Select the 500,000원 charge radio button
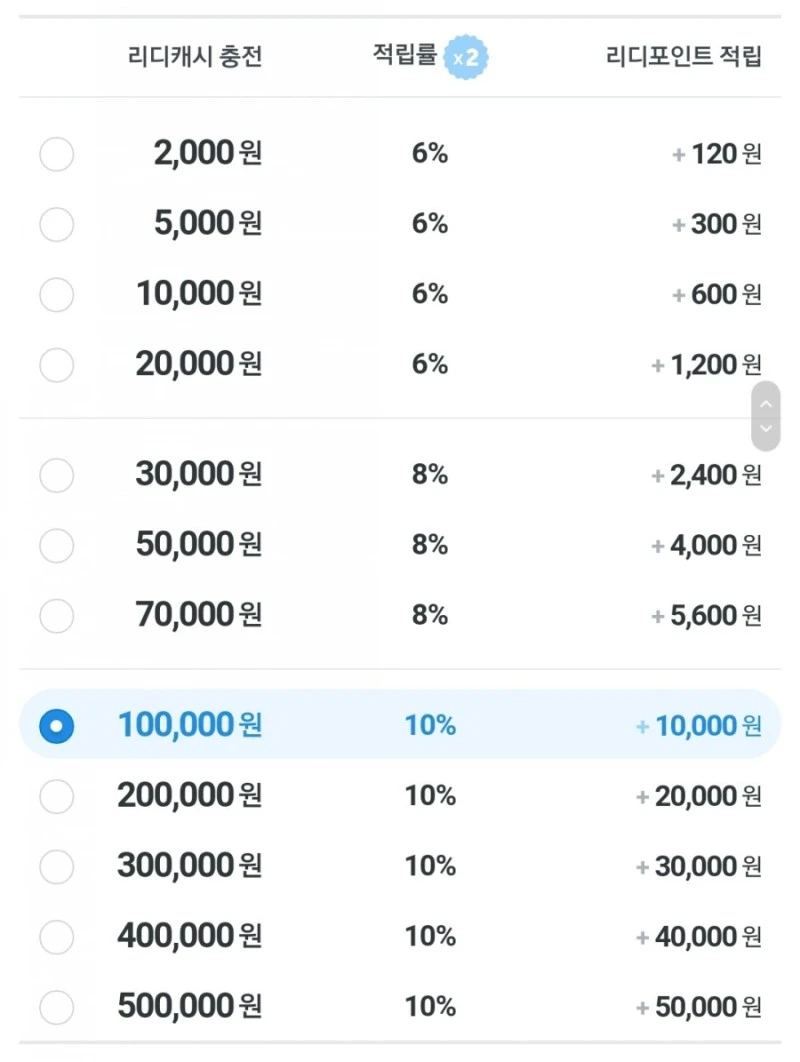800x1062 pixels. click(x=56, y=1006)
